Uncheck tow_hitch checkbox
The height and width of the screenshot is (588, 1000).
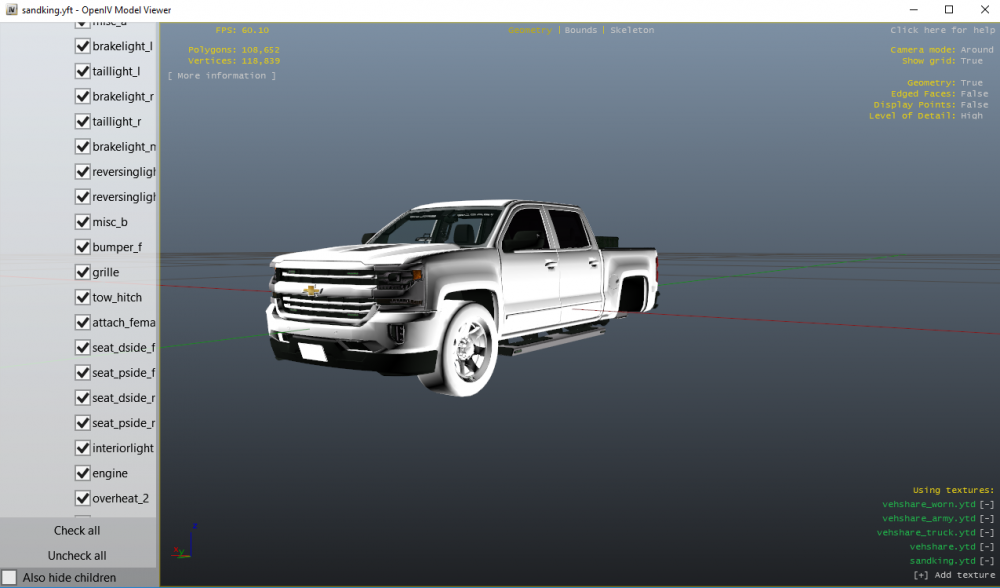coord(82,297)
